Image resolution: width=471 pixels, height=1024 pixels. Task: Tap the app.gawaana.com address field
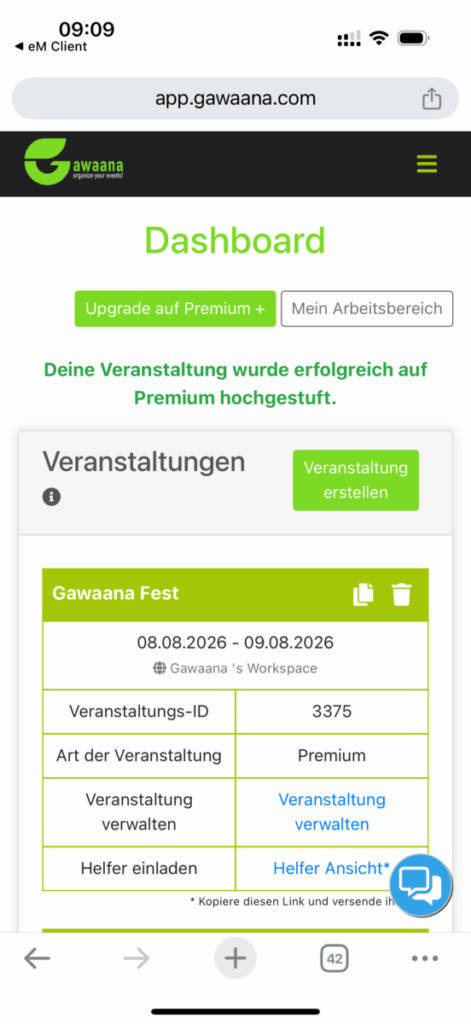(x=235, y=99)
